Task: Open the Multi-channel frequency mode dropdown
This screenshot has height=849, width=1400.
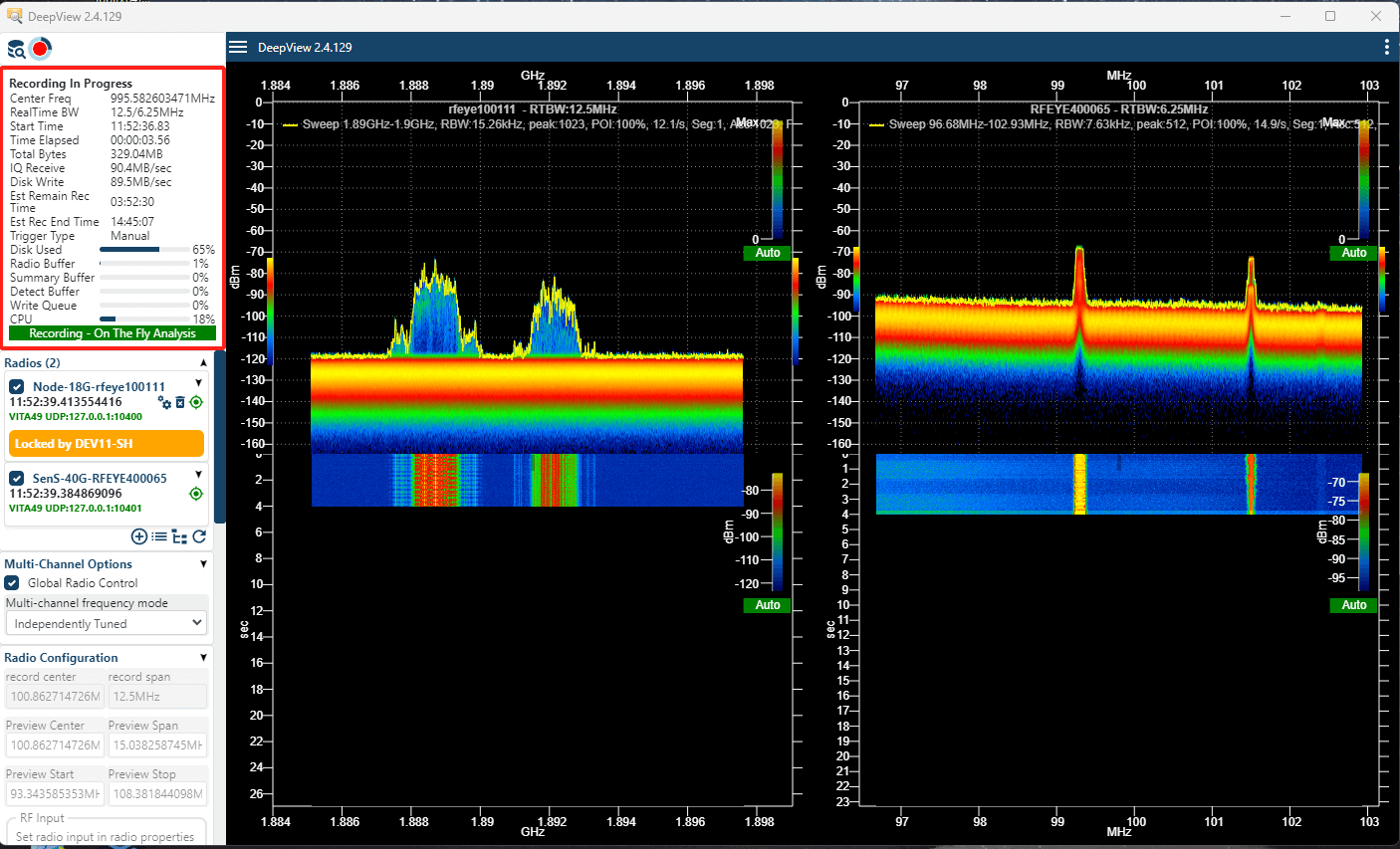Action: [106, 623]
